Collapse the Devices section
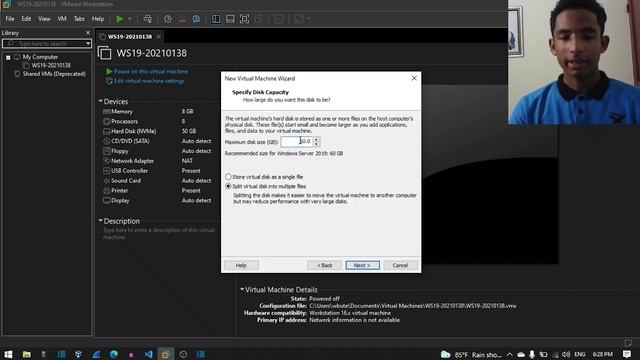 [100, 101]
